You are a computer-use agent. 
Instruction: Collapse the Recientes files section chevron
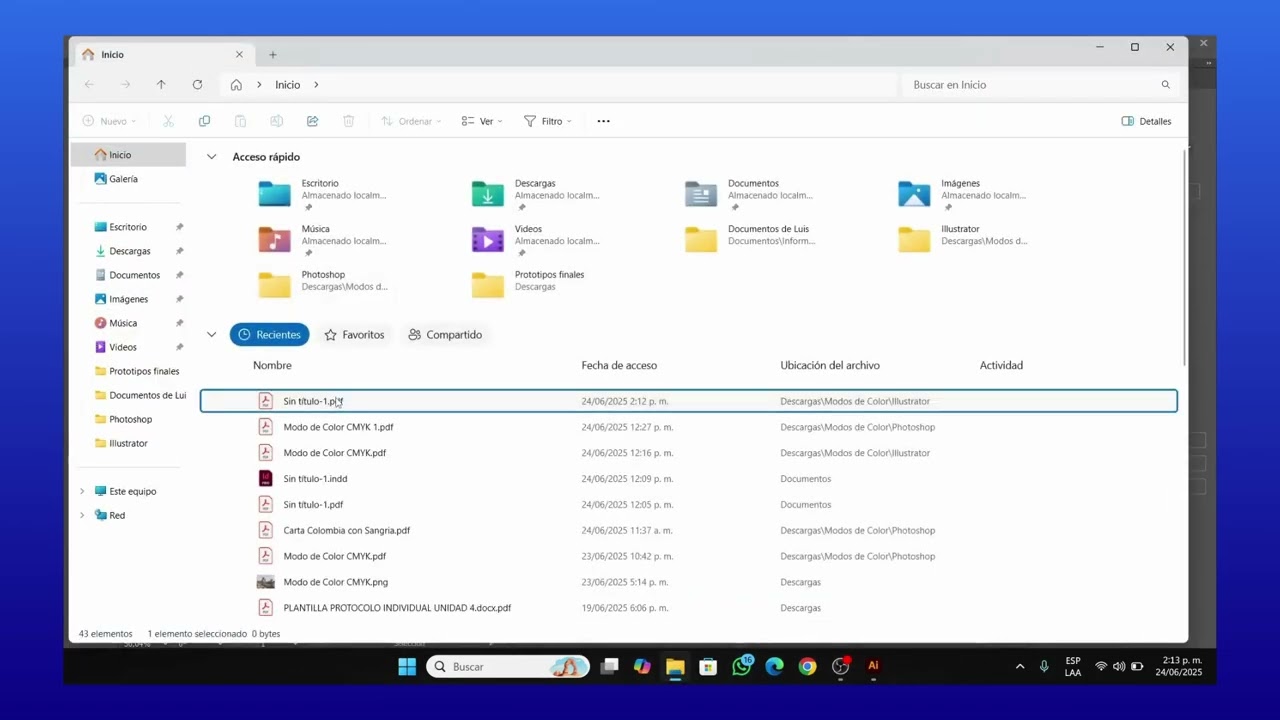[211, 335]
